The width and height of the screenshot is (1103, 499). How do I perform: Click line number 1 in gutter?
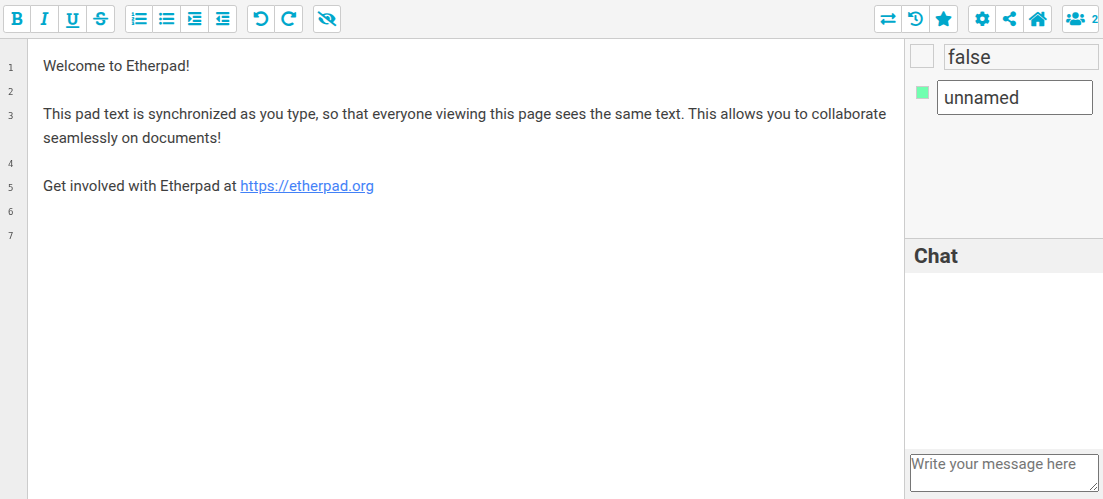click(x=11, y=68)
